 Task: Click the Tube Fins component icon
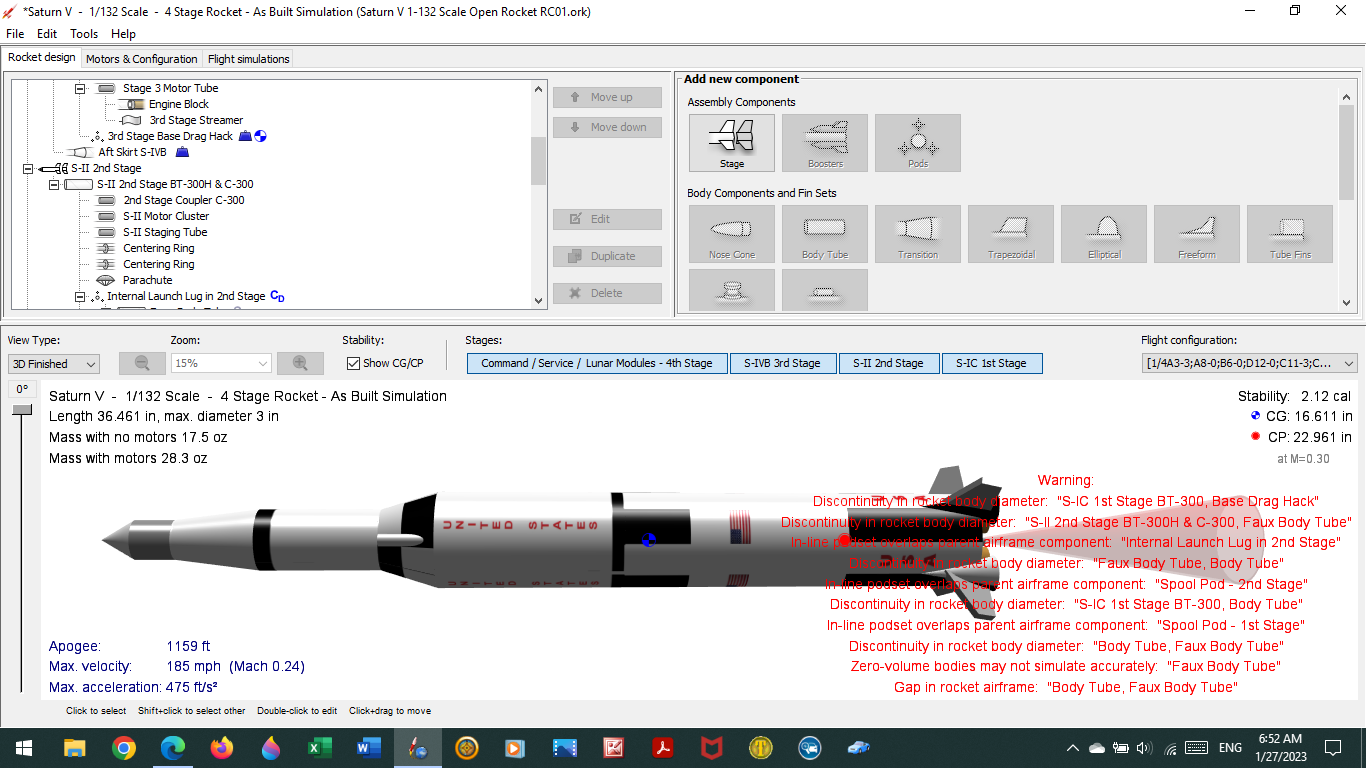tap(1289, 233)
